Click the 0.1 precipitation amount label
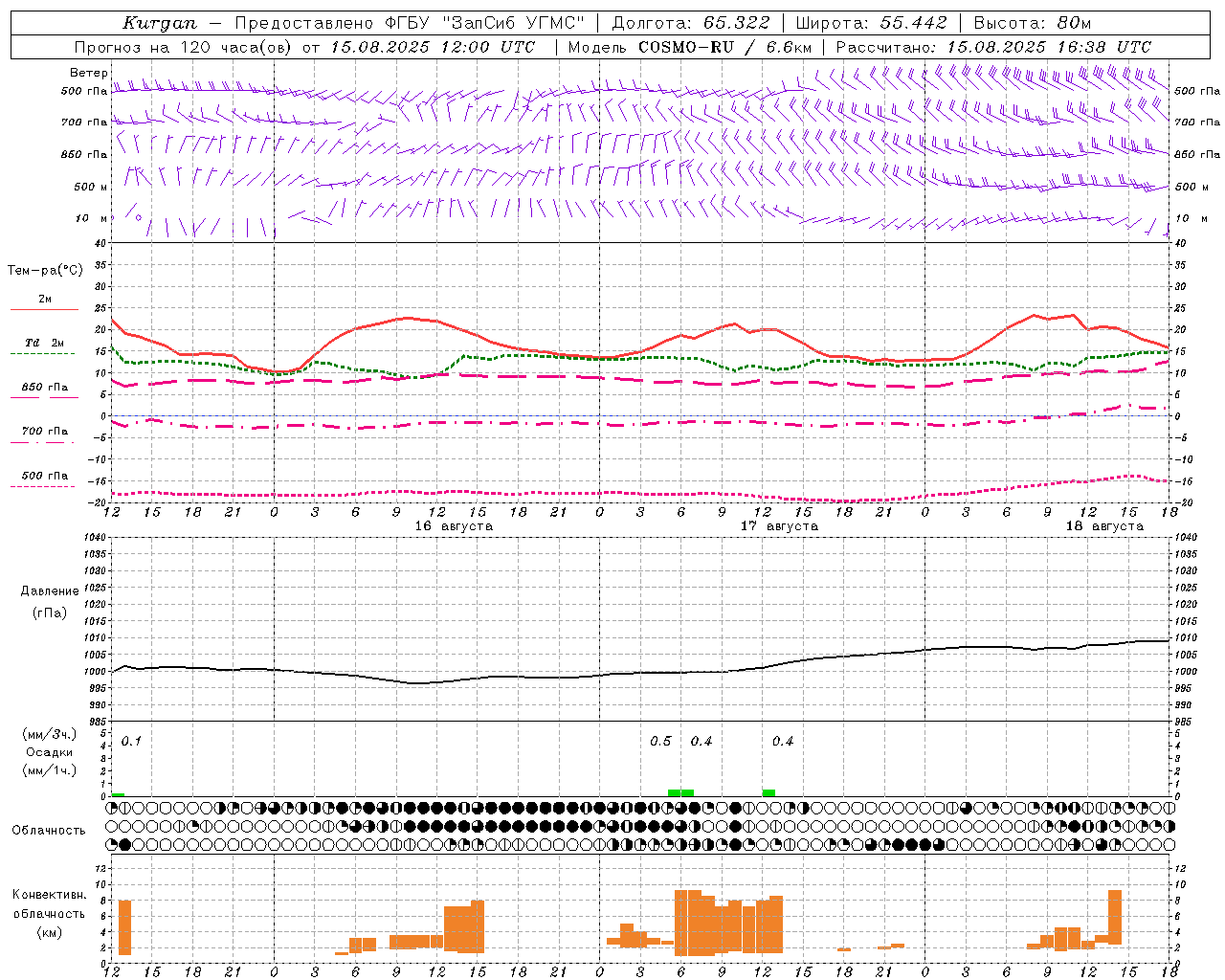This screenshot has width=1225, height=980. 131,741
